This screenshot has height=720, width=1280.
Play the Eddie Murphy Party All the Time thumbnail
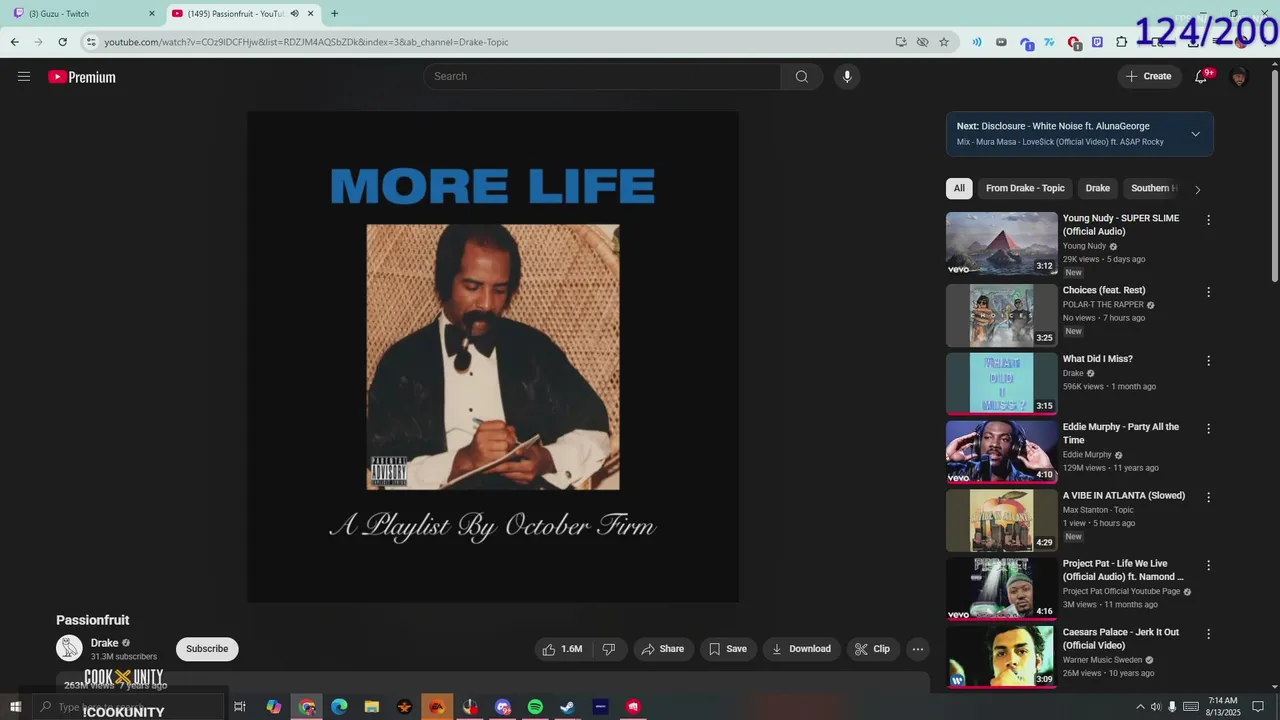pos(1001,452)
